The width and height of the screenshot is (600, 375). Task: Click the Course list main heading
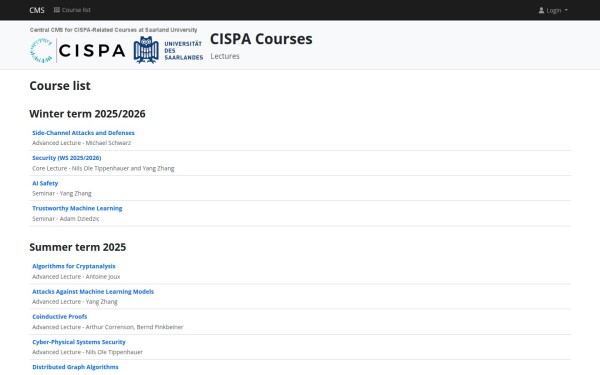coord(60,86)
